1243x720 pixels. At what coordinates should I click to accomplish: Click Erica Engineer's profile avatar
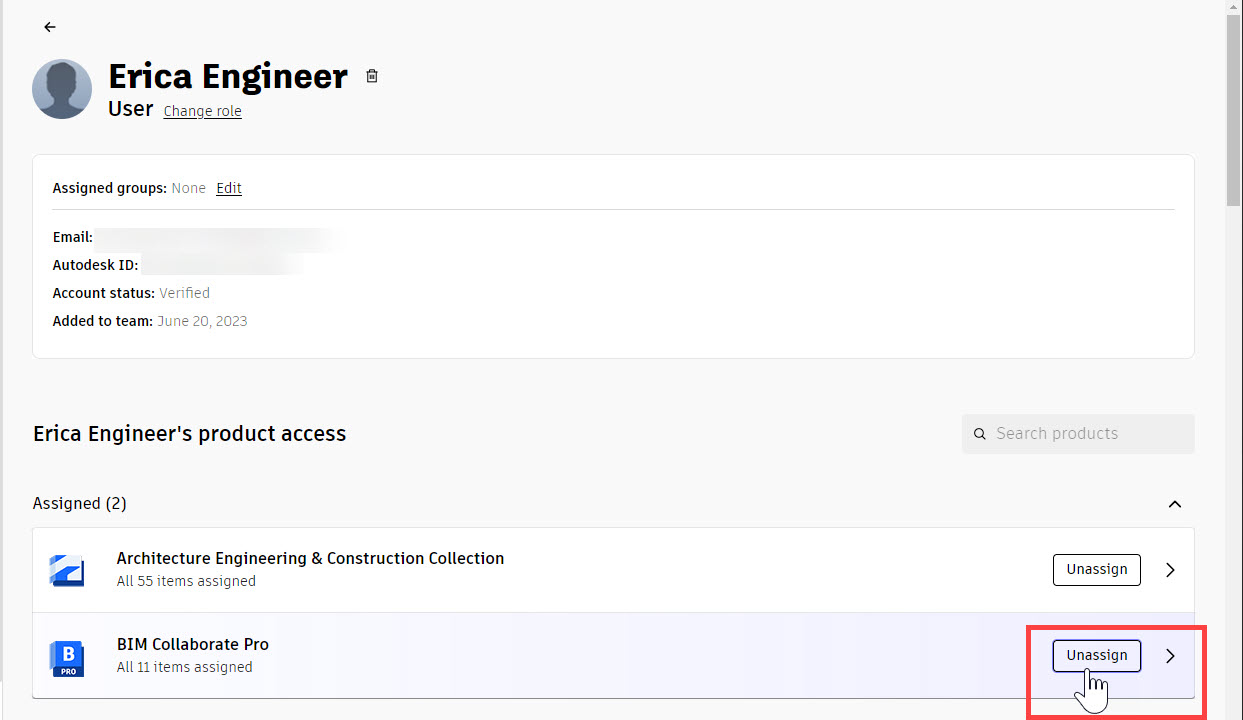(62, 89)
